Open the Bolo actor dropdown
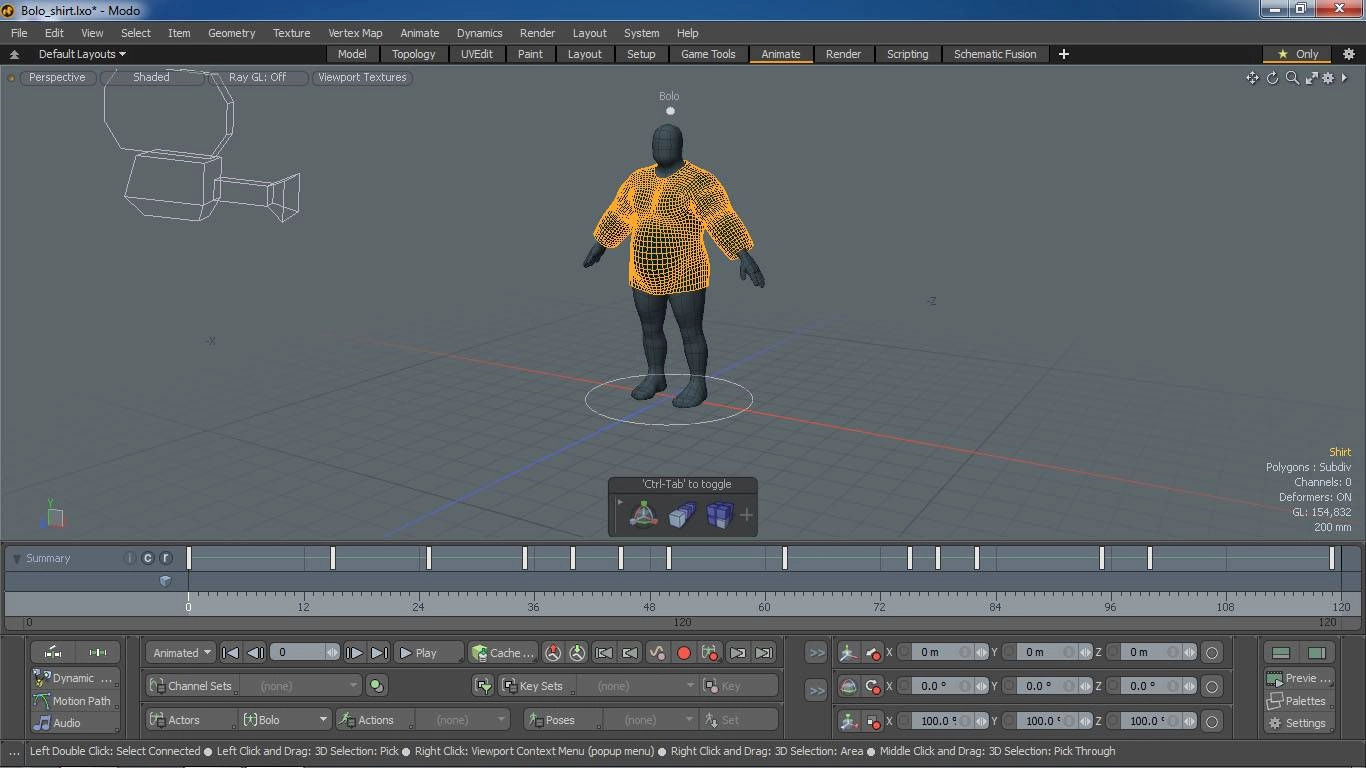 (285, 720)
